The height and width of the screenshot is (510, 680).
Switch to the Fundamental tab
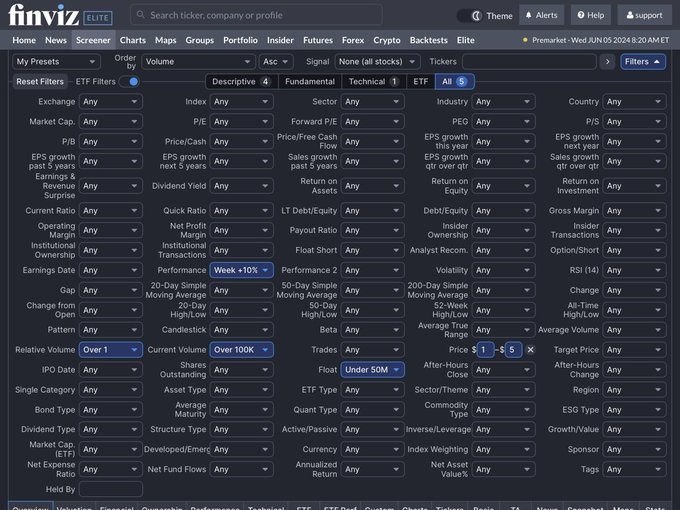[x=310, y=82]
